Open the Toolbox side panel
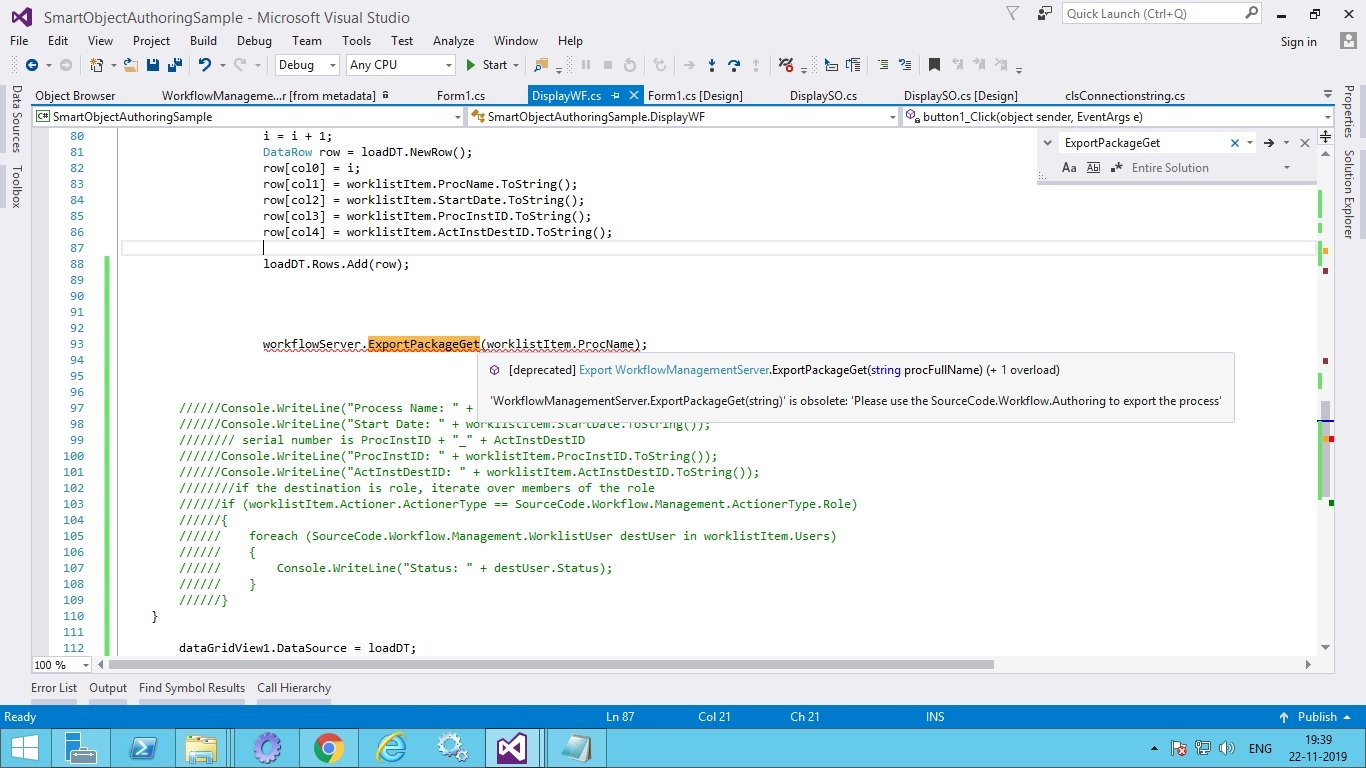The width and height of the screenshot is (1366, 768). coord(16,186)
